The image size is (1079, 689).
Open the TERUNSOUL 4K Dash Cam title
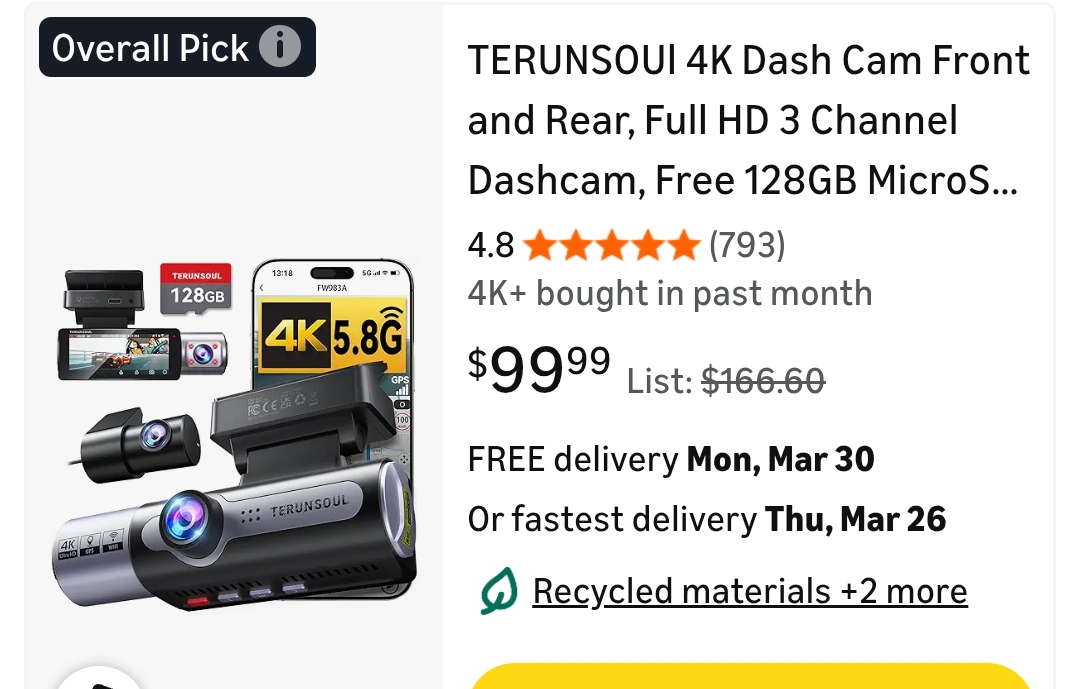[748, 121]
